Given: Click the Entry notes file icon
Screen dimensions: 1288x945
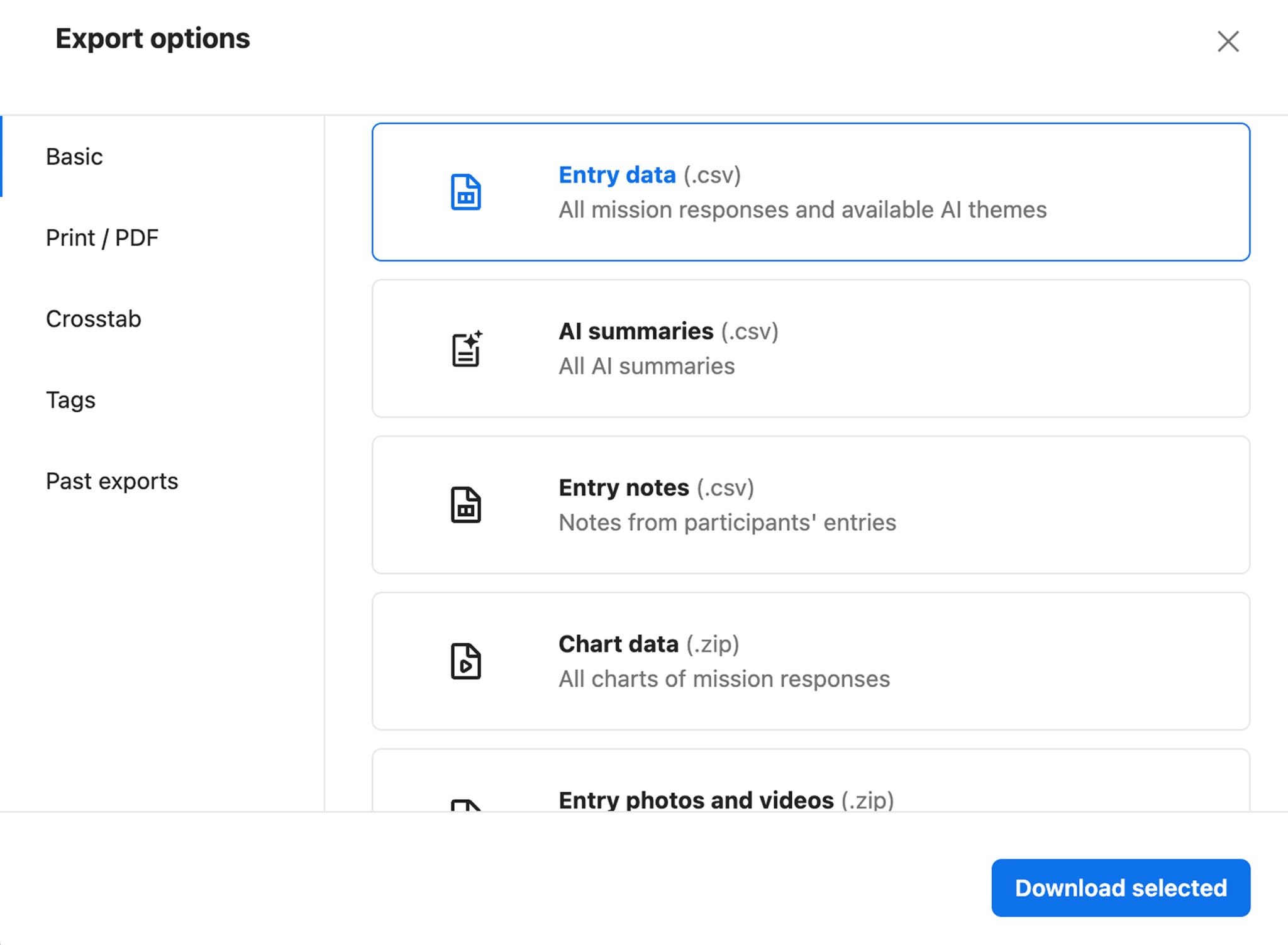Looking at the screenshot, I should click(x=465, y=505).
